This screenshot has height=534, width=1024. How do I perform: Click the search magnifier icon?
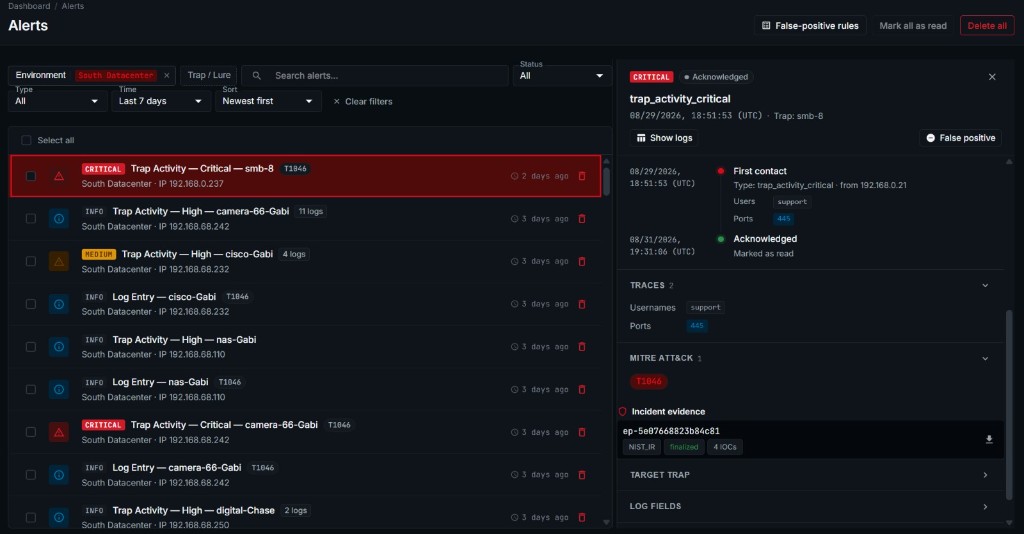[257, 76]
